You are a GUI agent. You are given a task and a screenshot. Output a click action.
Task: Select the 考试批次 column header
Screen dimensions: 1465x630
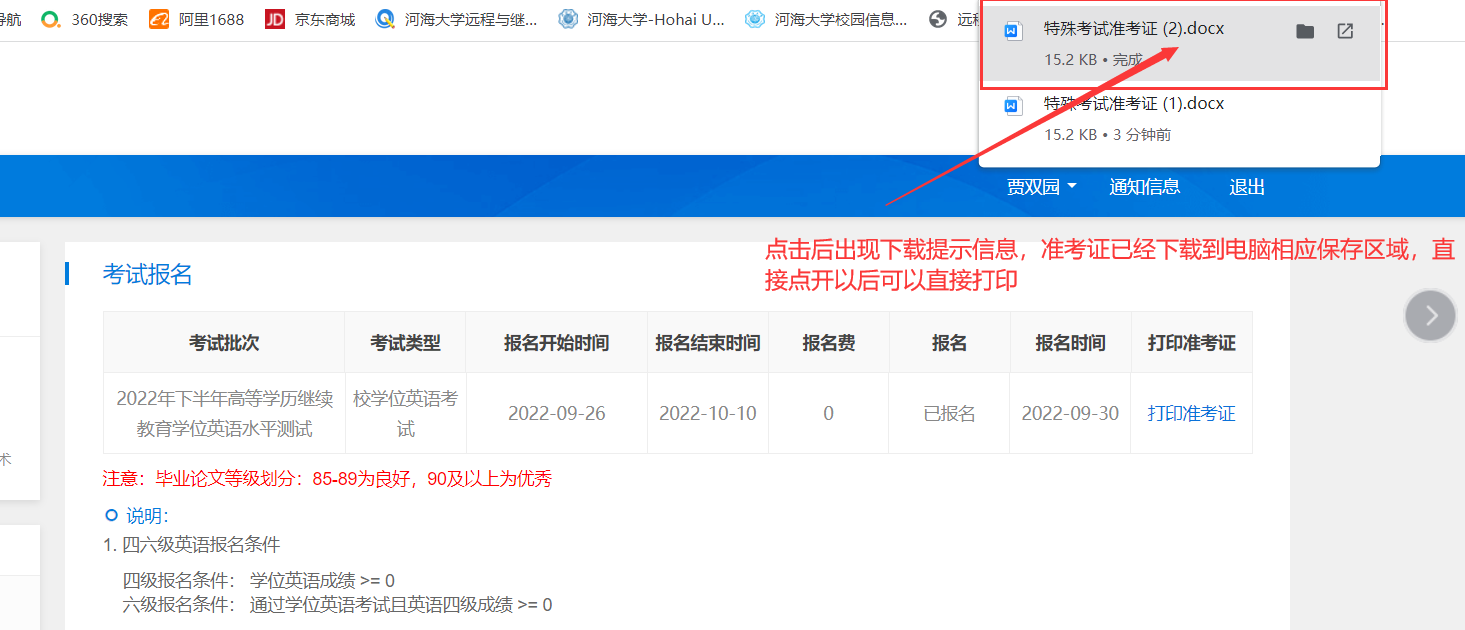[x=224, y=343]
